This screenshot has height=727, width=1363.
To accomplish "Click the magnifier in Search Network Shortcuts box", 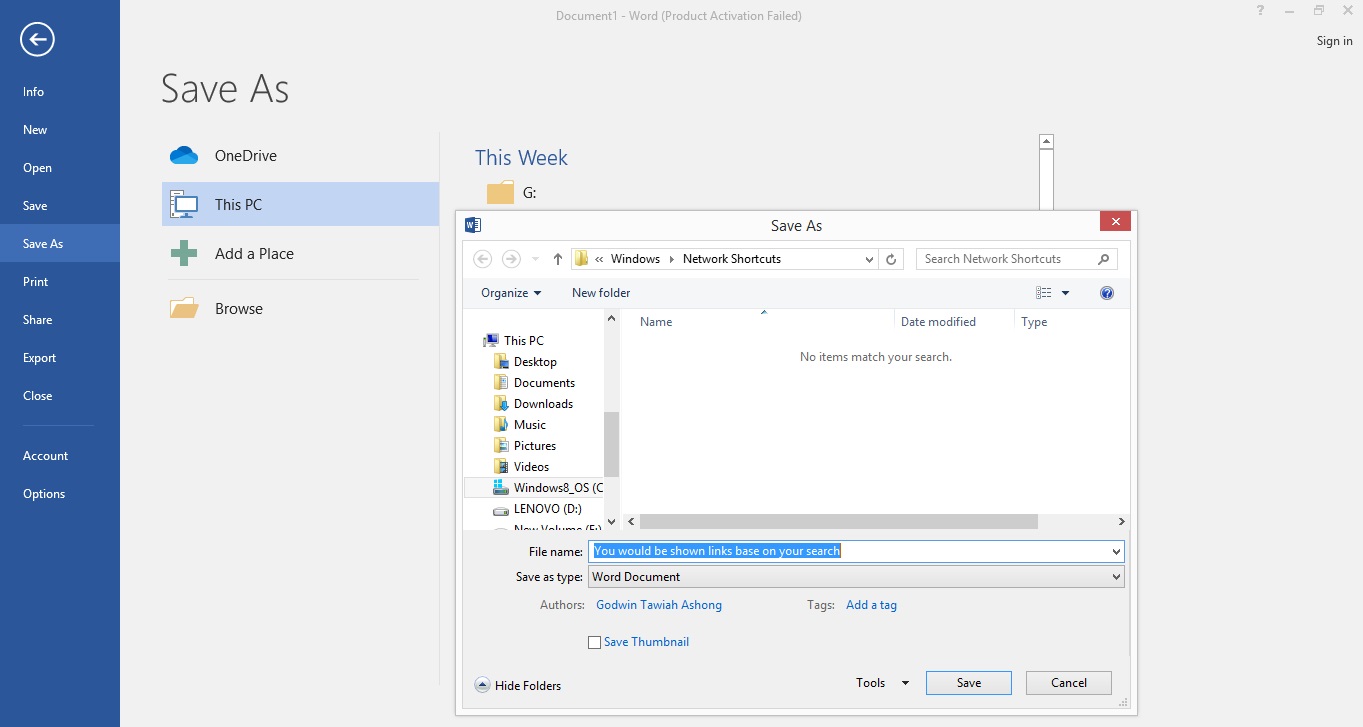I will click(1104, 259).
